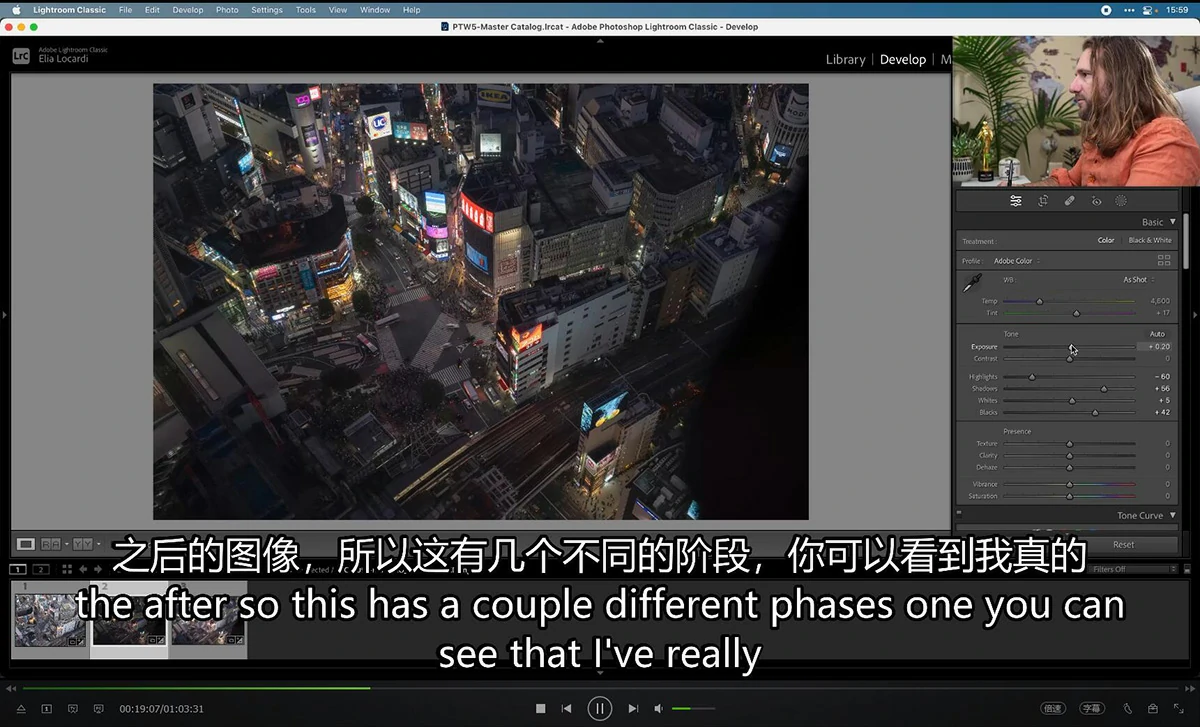Select filmstrip thumbnail 3

pyautogui.click(x=209, y=620)
